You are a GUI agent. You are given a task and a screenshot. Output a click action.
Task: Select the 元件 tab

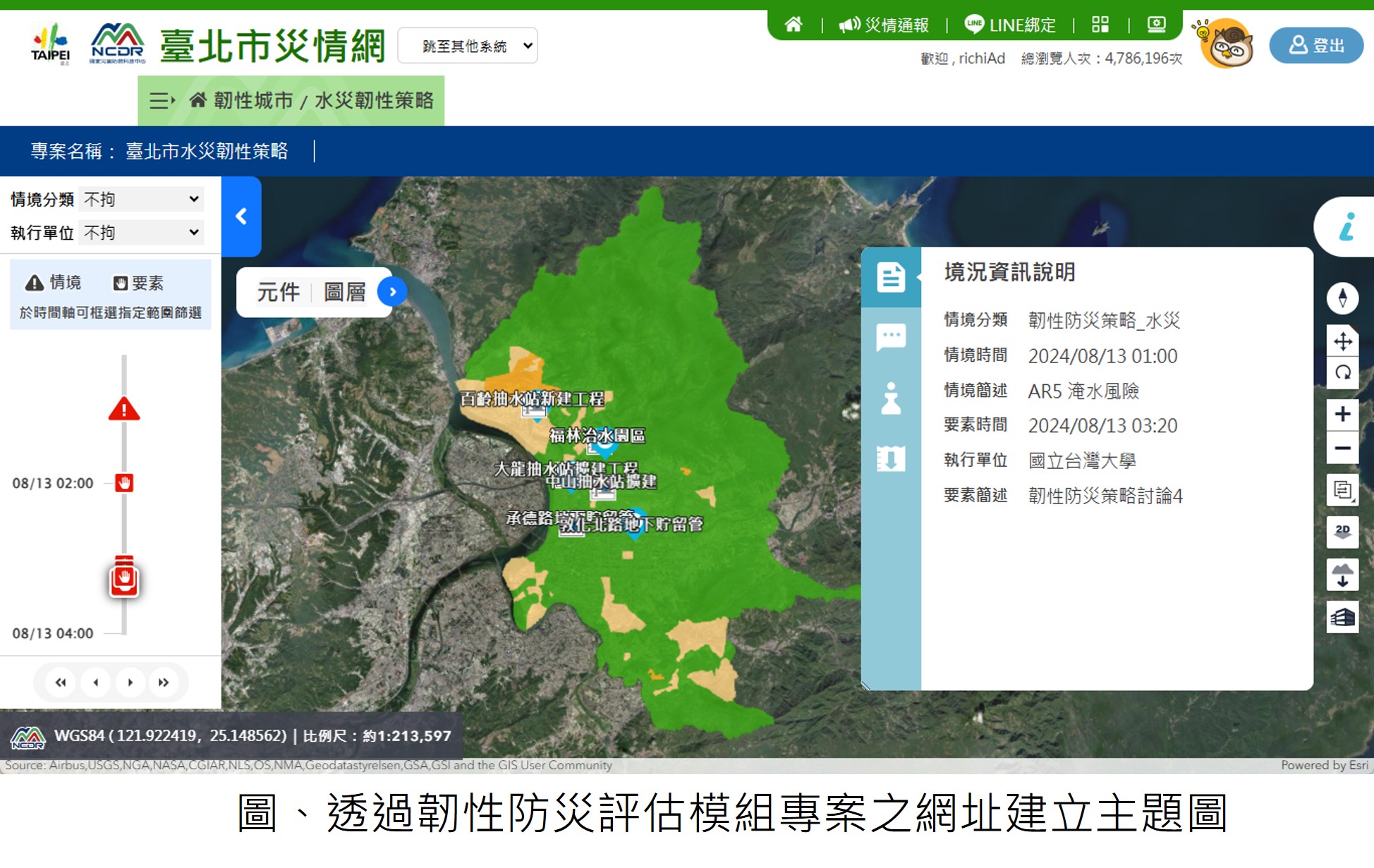pos(278,292)
